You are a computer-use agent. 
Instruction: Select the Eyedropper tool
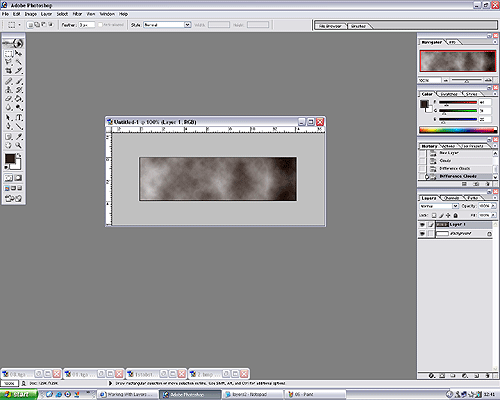point(19,137)
